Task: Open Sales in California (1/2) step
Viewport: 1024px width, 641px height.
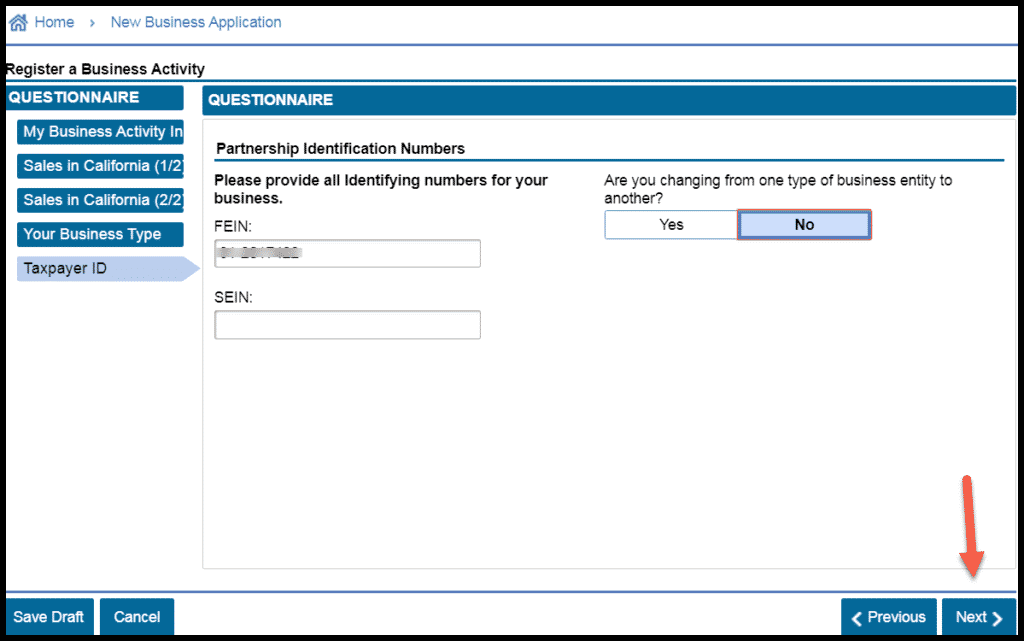Action: [x=101, y=166]
